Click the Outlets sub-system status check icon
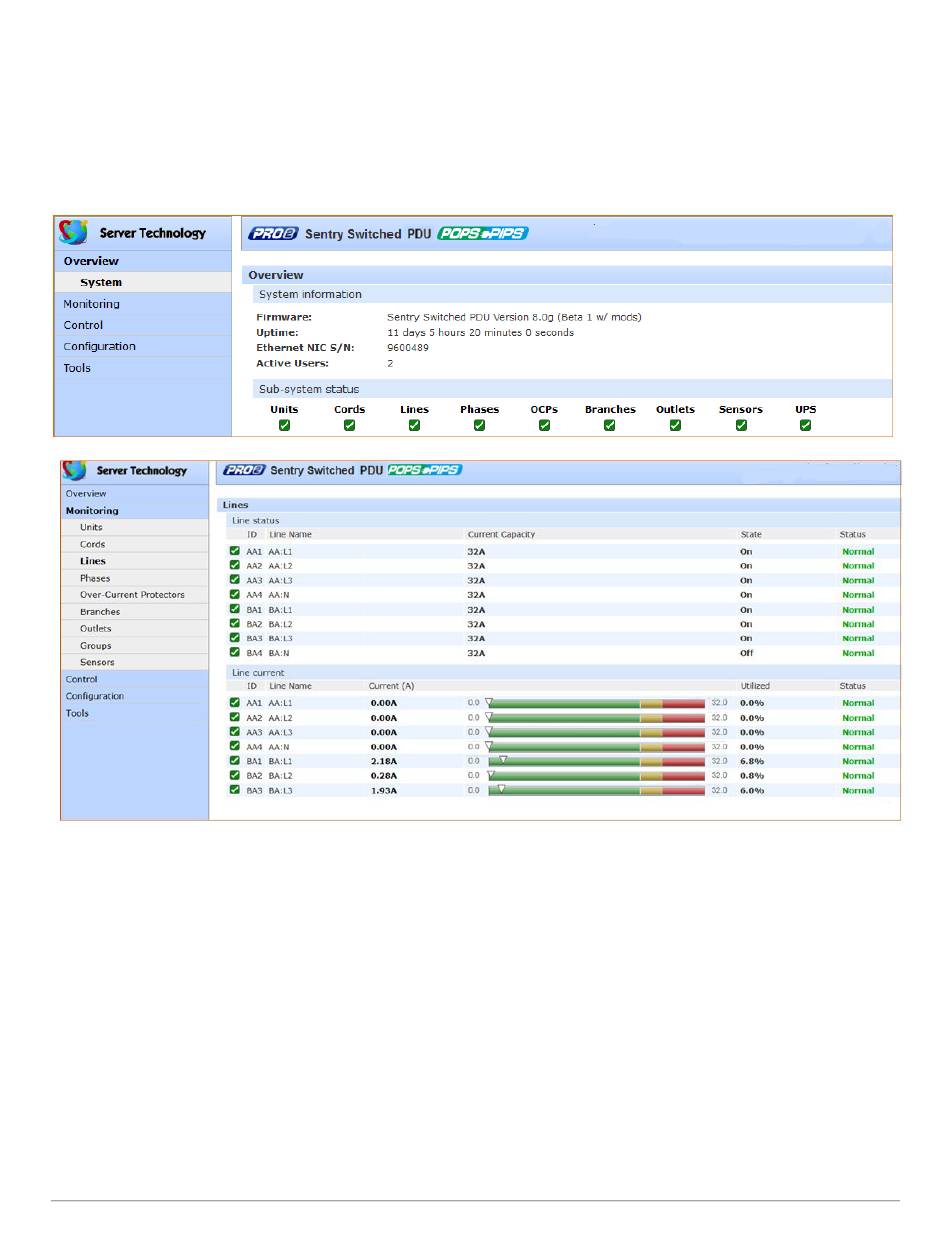Image resolution: width=950 pixels, height=1248 pixels. point(675,425)
